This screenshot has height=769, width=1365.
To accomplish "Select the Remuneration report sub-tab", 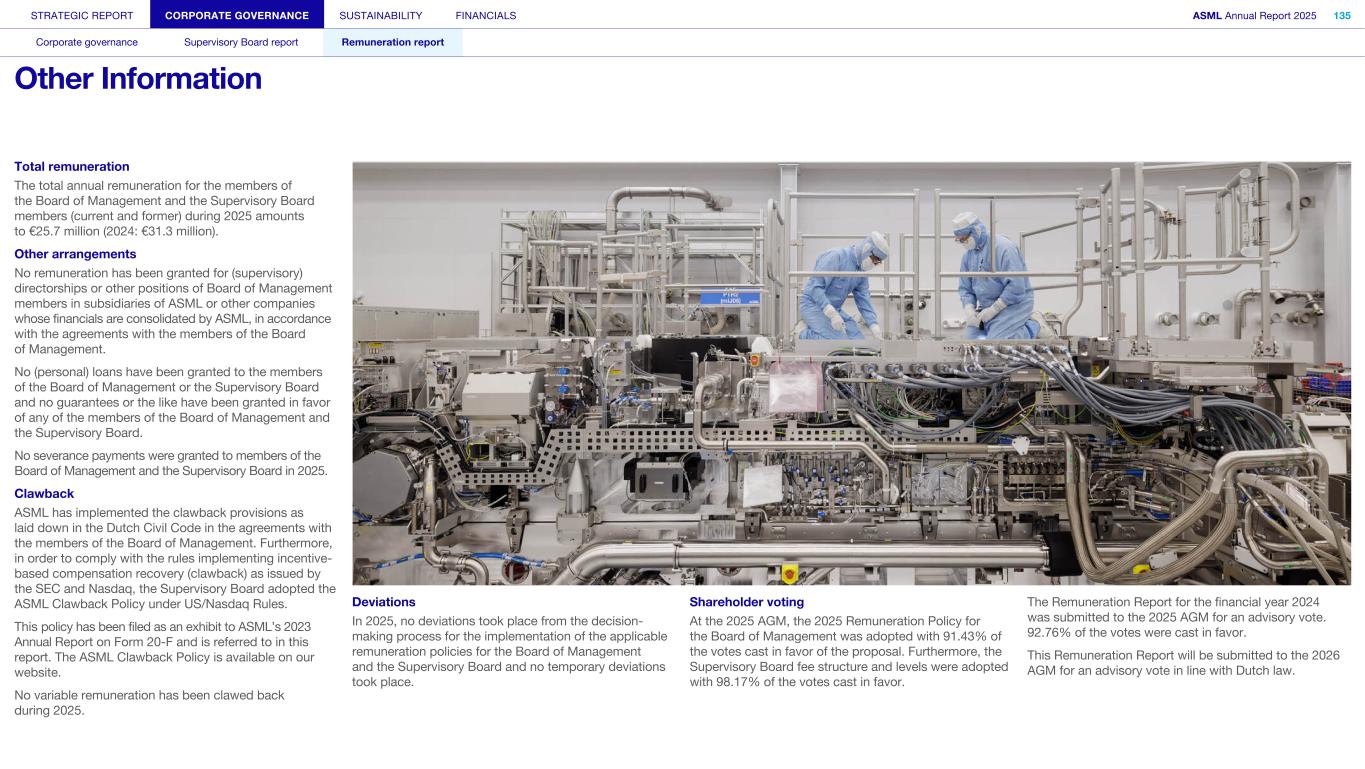I will (393, 42).
